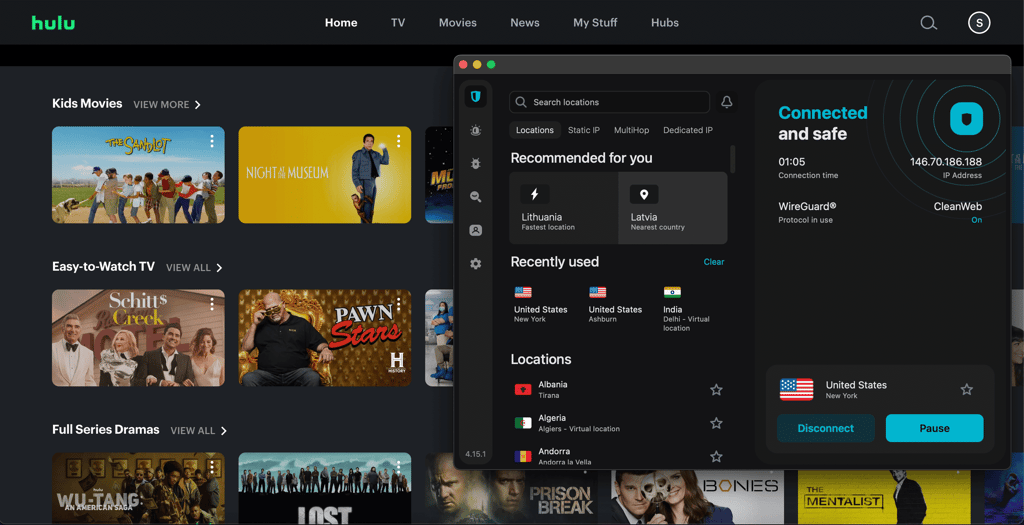1024x525 pixels.
Task: Focus the Search locations field
Action: [609, 102]
